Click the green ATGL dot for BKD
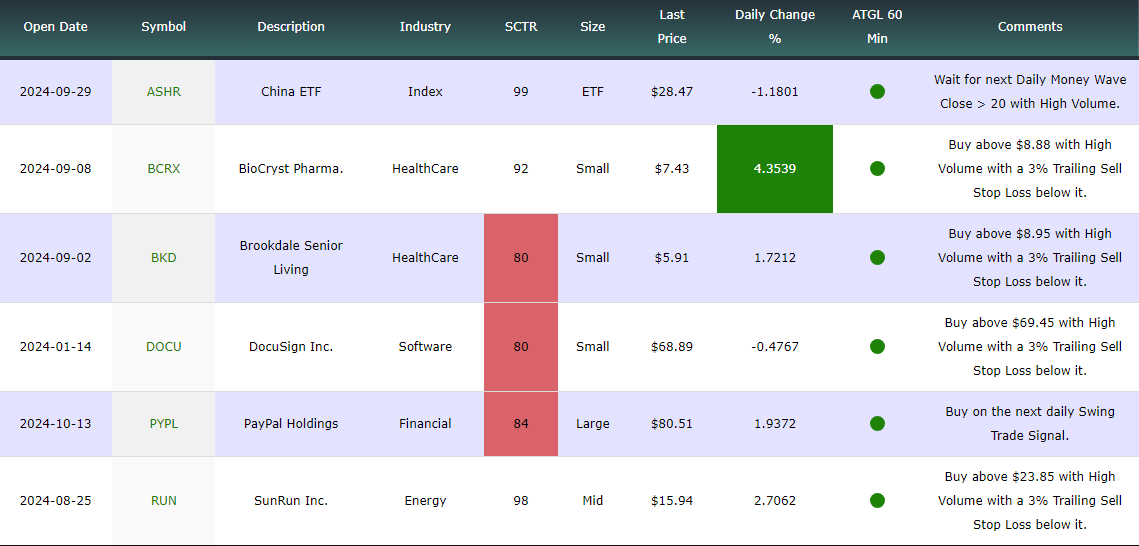Screen dimensions: 1139x546 tap(877, 257)
